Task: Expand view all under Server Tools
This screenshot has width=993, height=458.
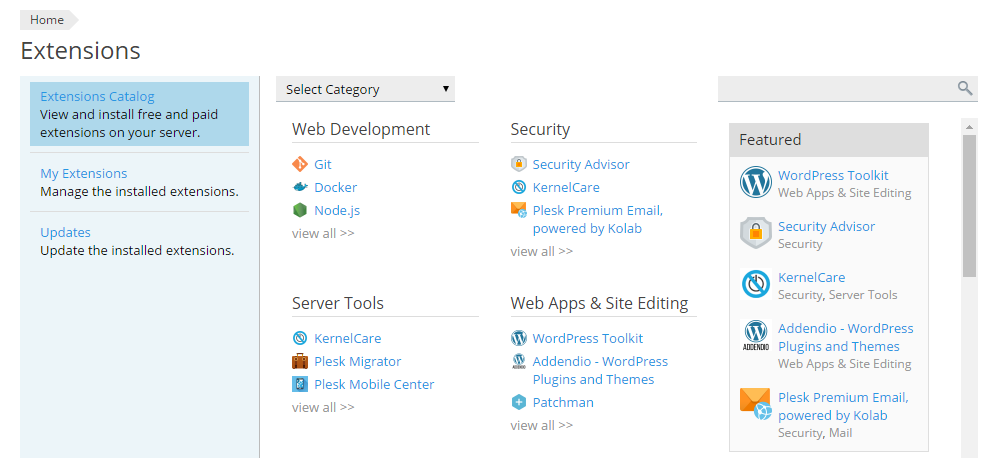Action: click(x=322, y=407)
